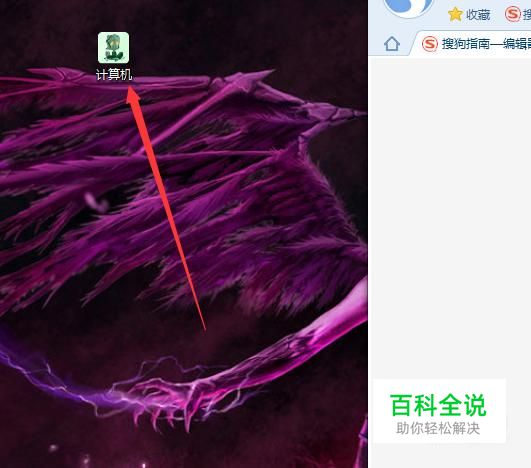531x468 pixels.
Task: Click empty bookmark bar space before star
Action: click(440, 15)
